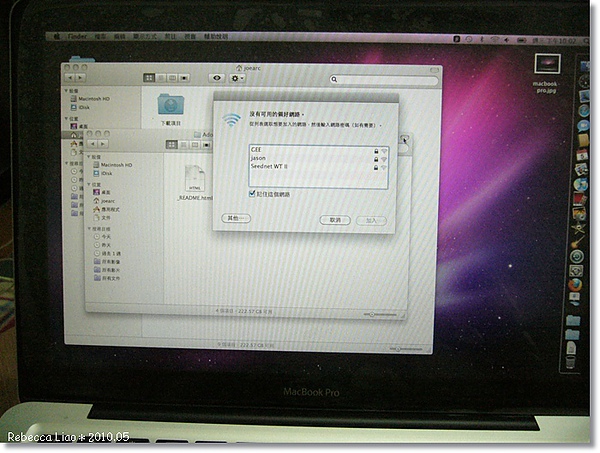This screenshot has height=453, width=600.
Task: Collapse 位置 section in joearc window sidebar
Action: click(66, 119)
